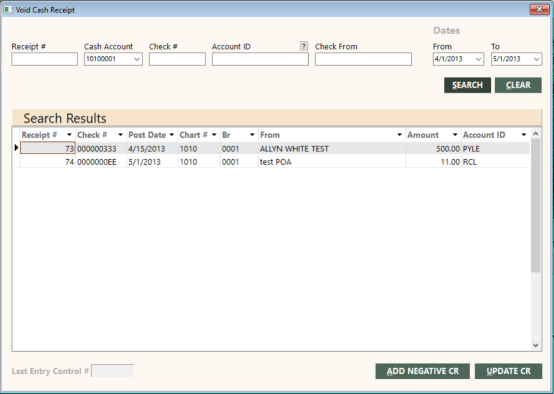The width and height of the screenshot is (554, 394).
Task: Click post date 5/1/2013 in results grid
Action: (x=152, y=162)
